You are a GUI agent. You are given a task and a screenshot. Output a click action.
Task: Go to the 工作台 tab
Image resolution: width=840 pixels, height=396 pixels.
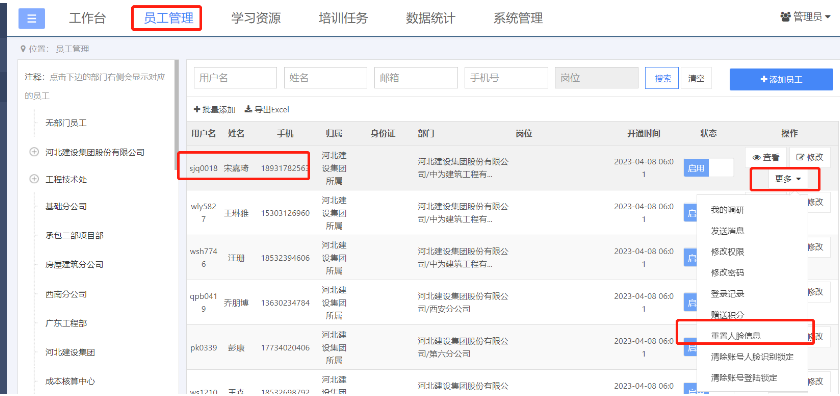87,18
